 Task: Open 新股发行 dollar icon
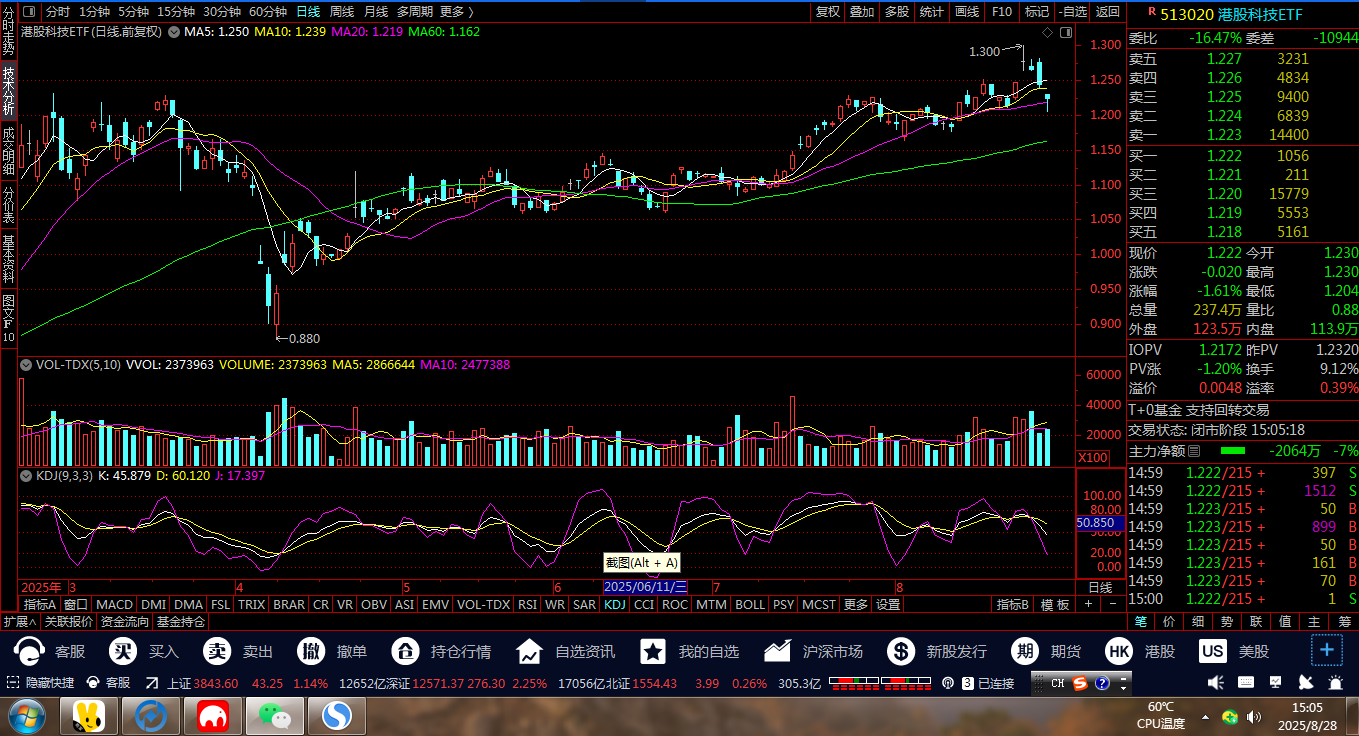point(901,652)
